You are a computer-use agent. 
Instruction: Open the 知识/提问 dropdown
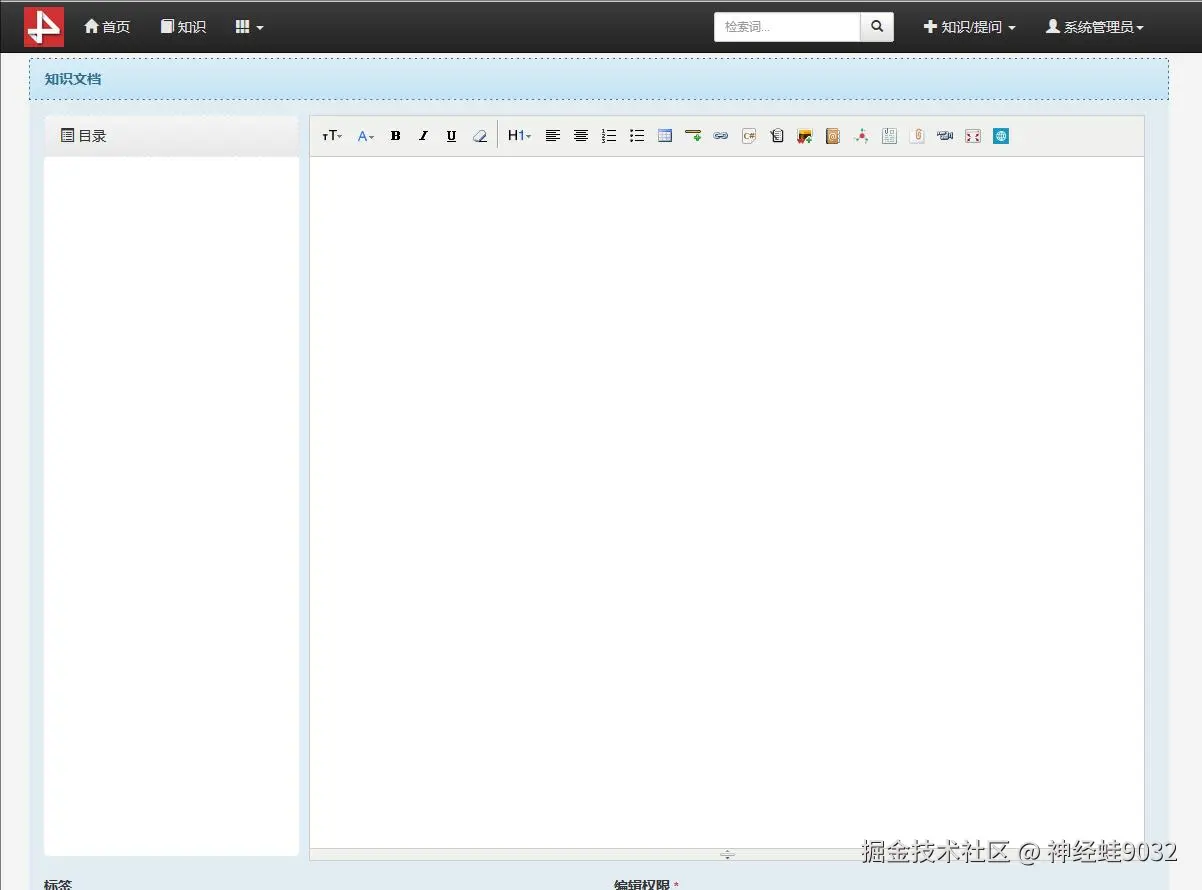969,27
